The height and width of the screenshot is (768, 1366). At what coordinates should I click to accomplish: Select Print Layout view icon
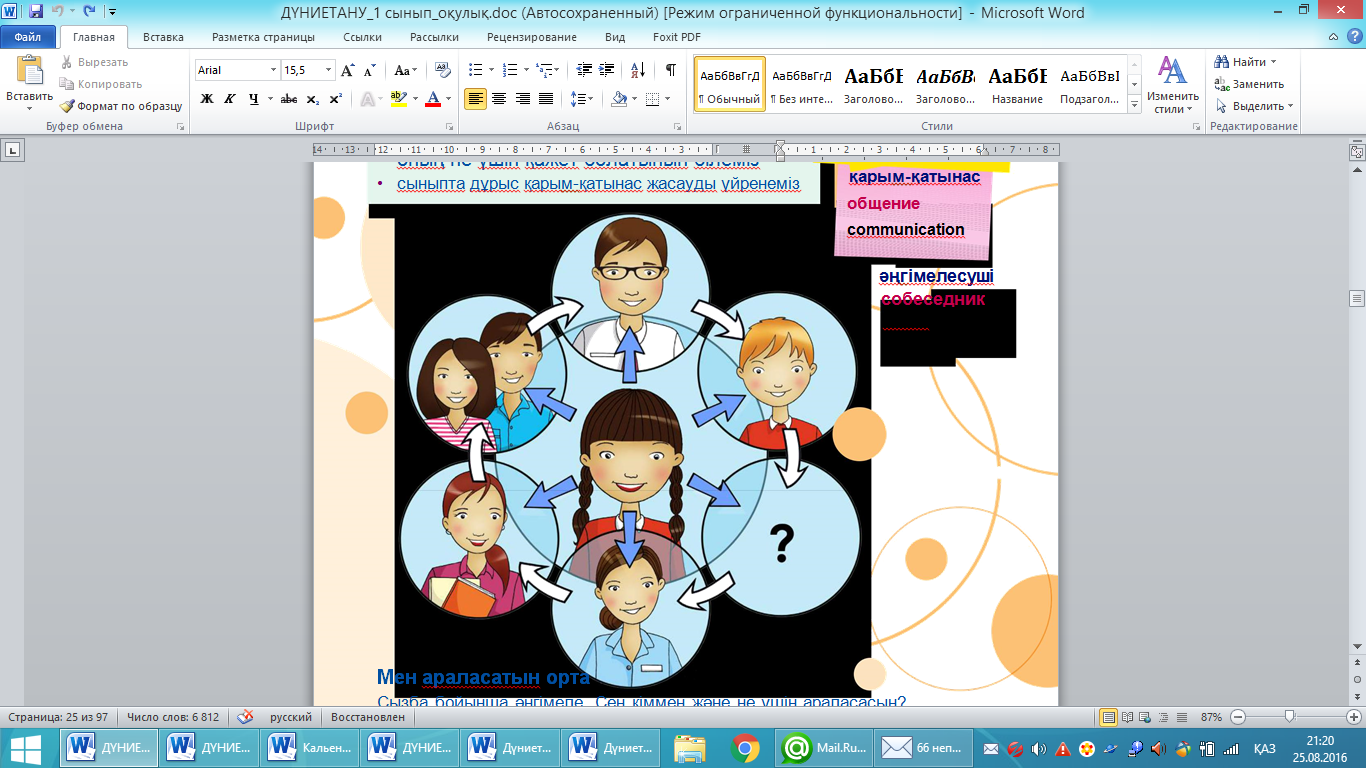(1109, 717)
